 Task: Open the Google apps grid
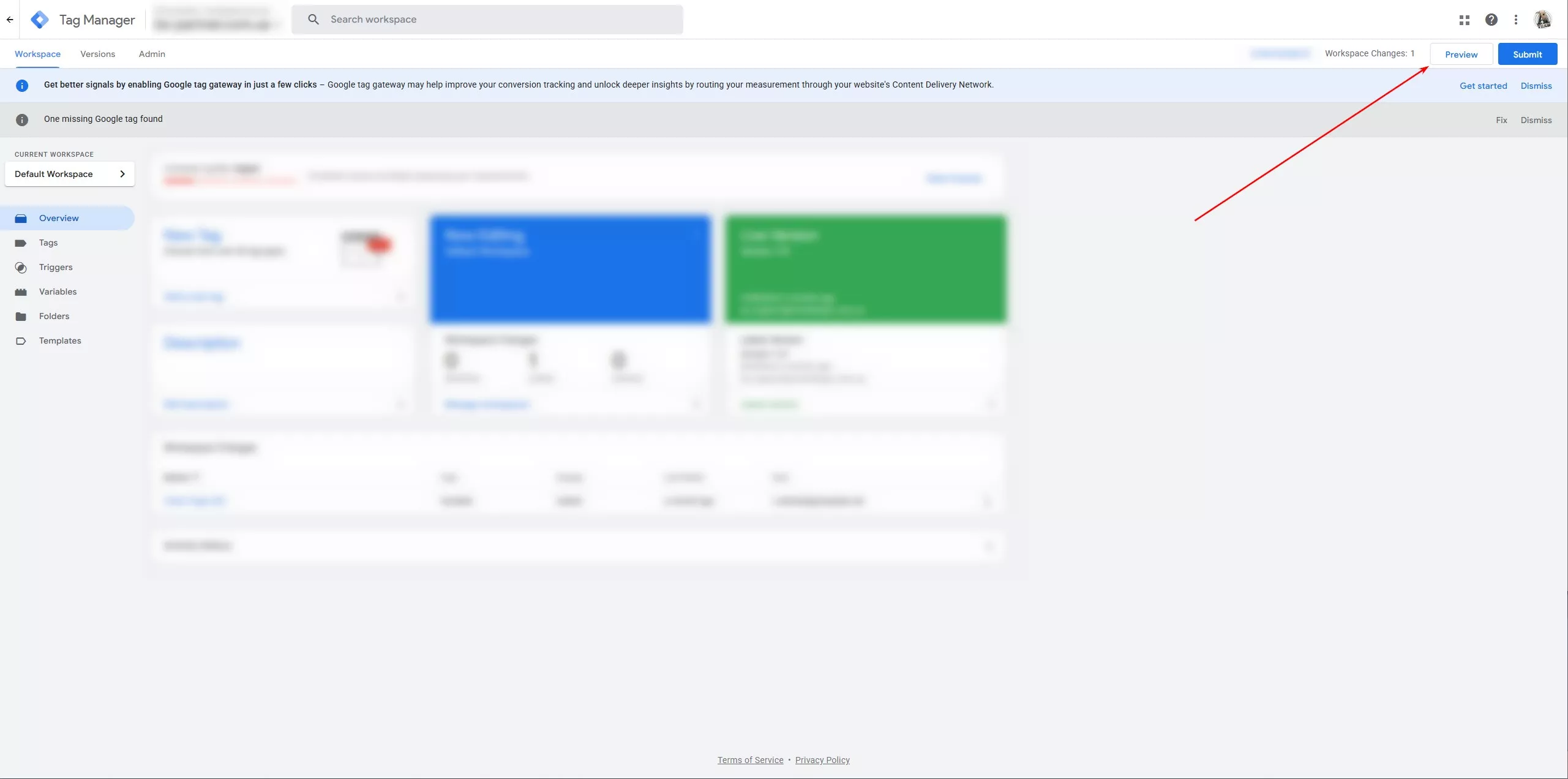(1464, 19)
